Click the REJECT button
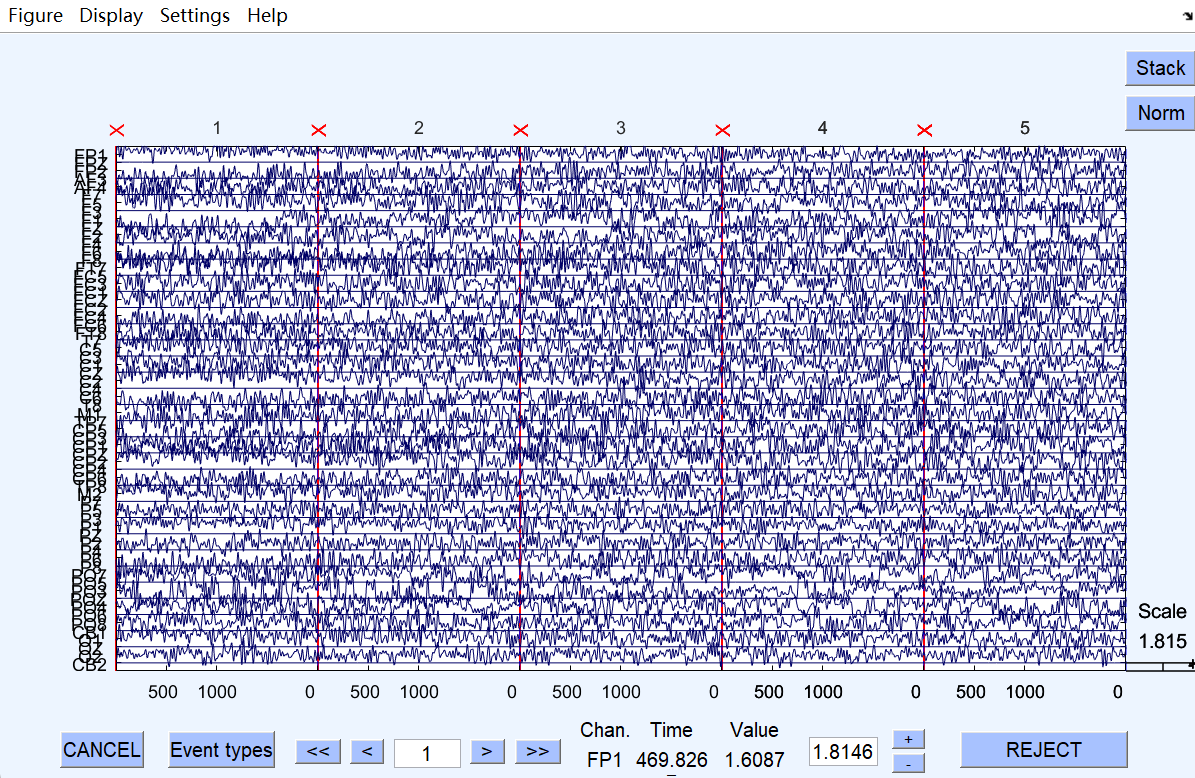The height and width of the screenshot is (778, 1195). click(x=1043, y=750)
